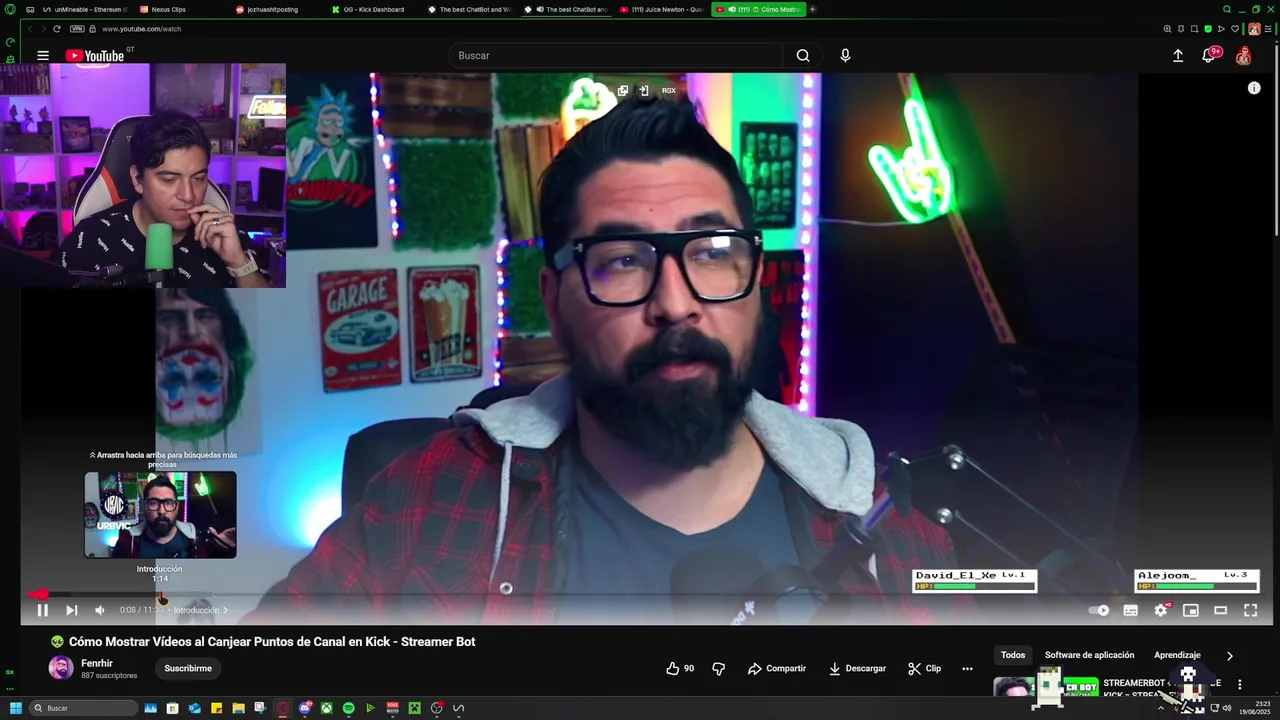Dislike the video
This screenshot has height=720, width=1280.
click(718, 668)
